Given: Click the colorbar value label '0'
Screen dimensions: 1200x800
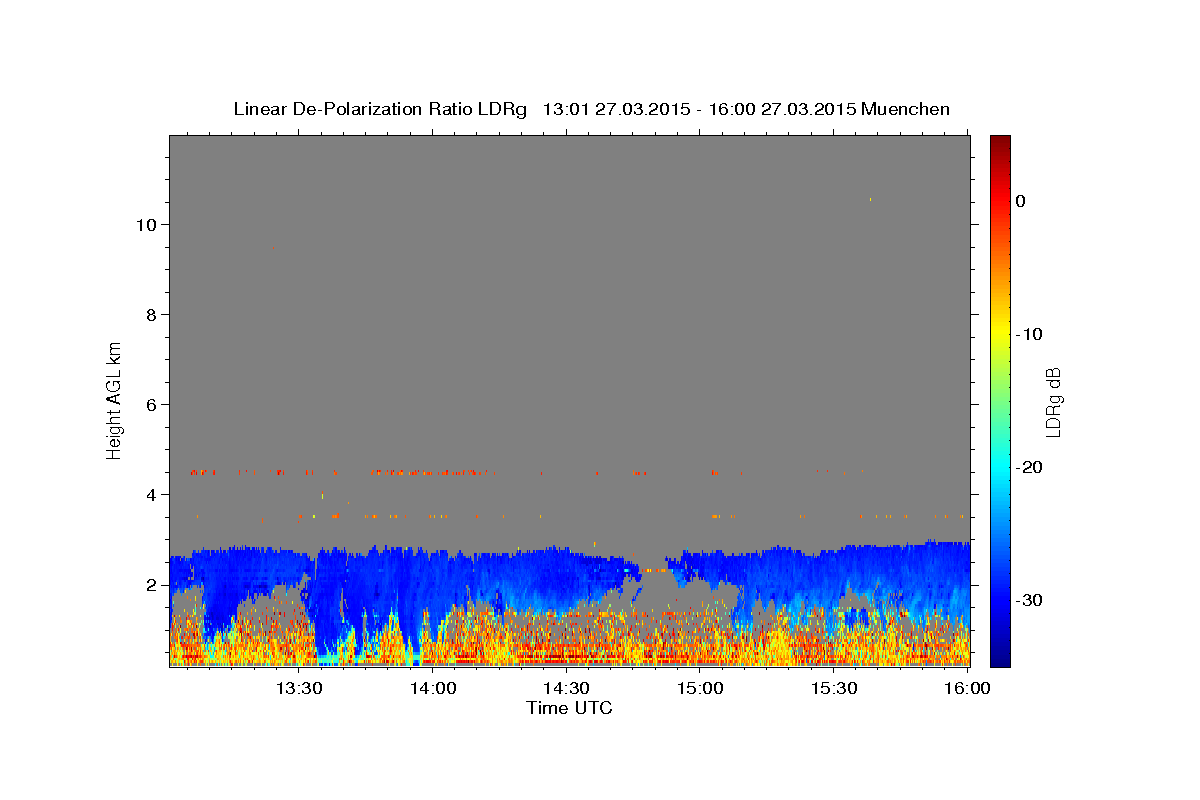Looking at the screenshot, I should 1021,201.
